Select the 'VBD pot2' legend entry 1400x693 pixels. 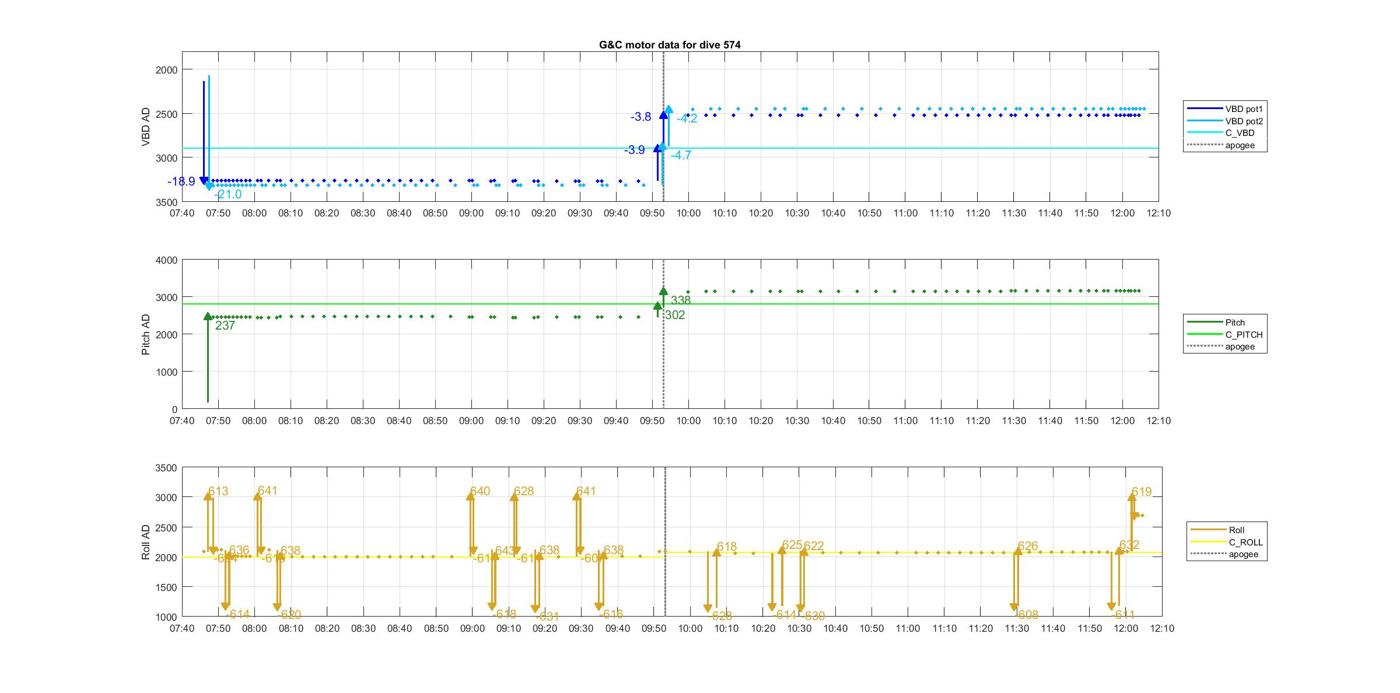pyautogui.click(x=1226, y=120)
